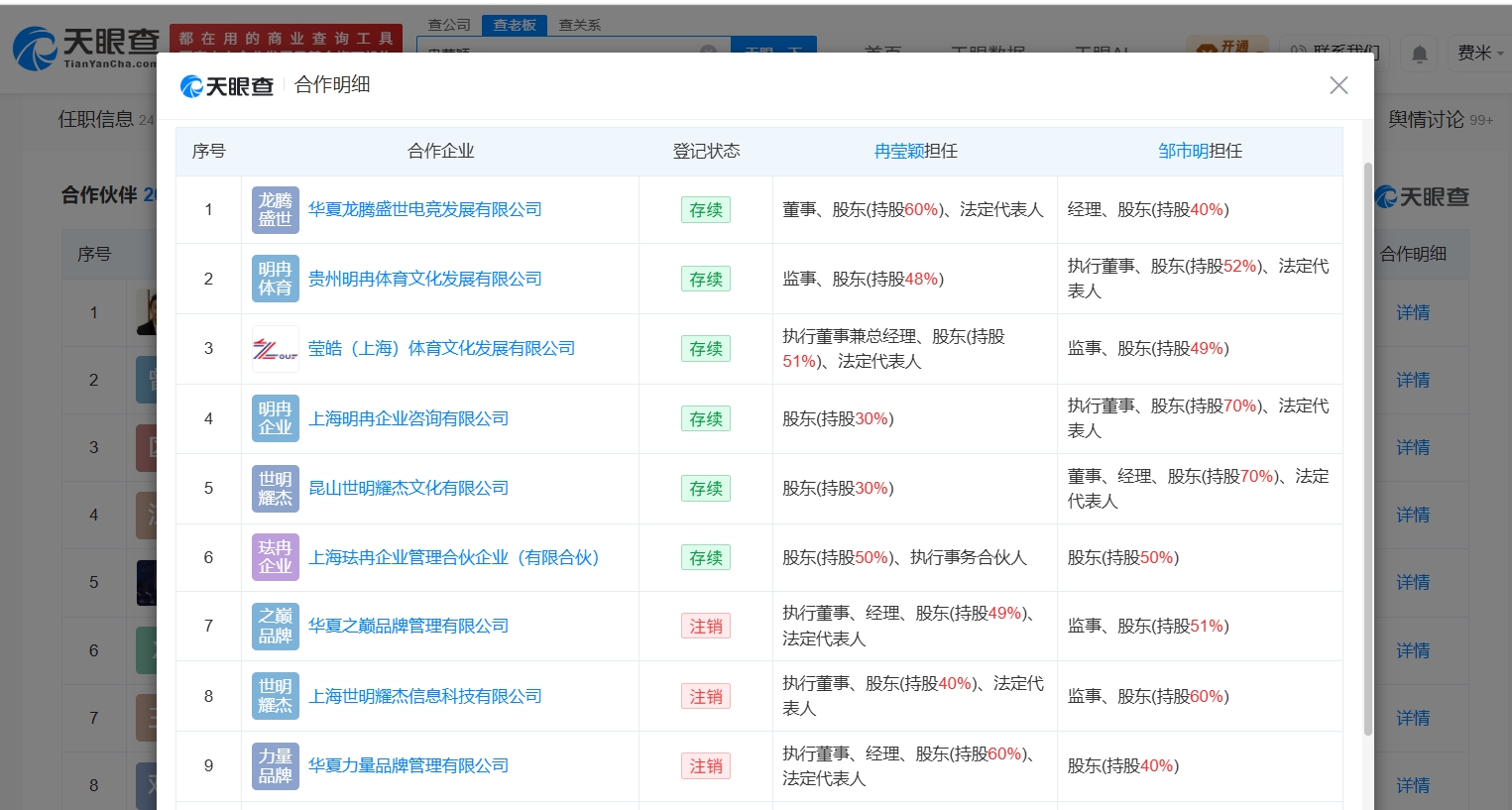Close the 合作明细 dialog

point(1338,85)
